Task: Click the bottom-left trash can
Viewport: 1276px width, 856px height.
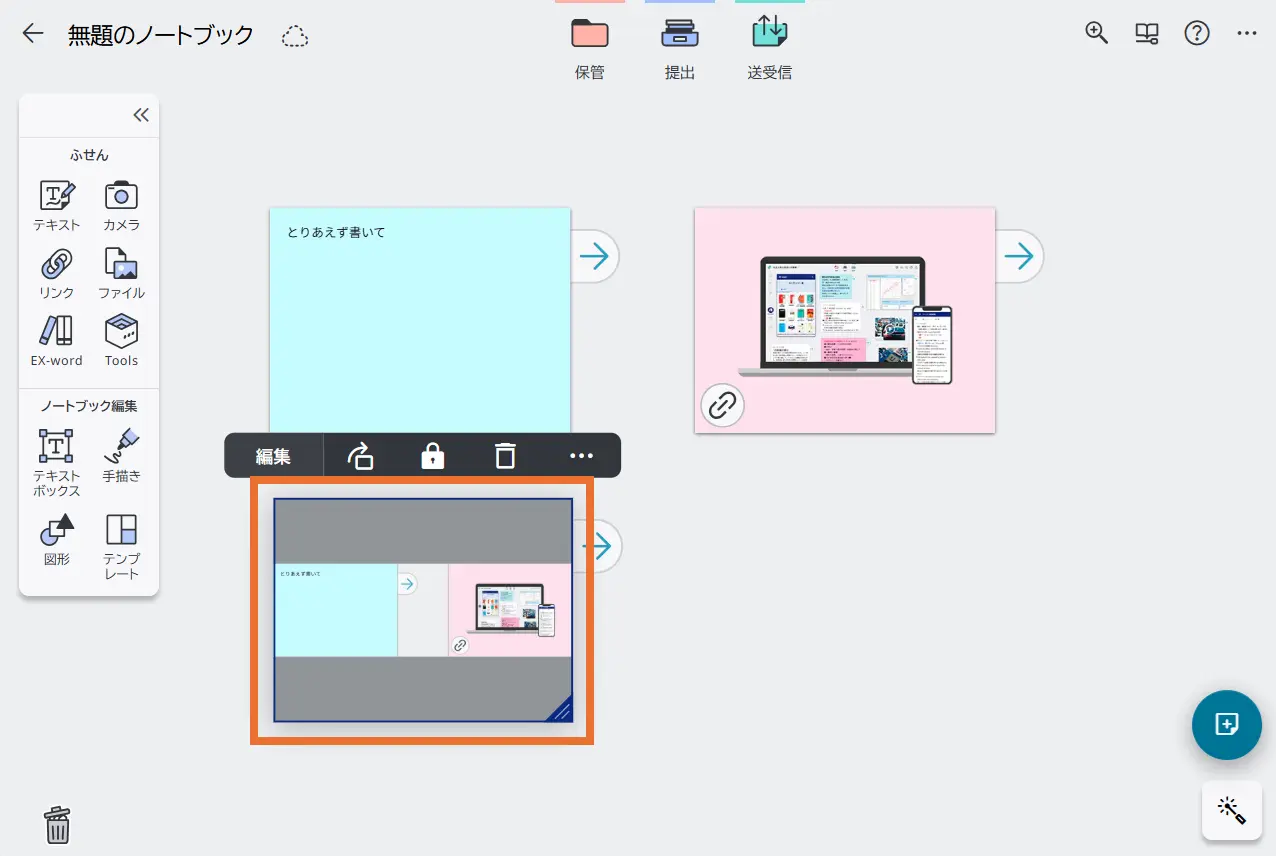Action: [x=58, y=825]
